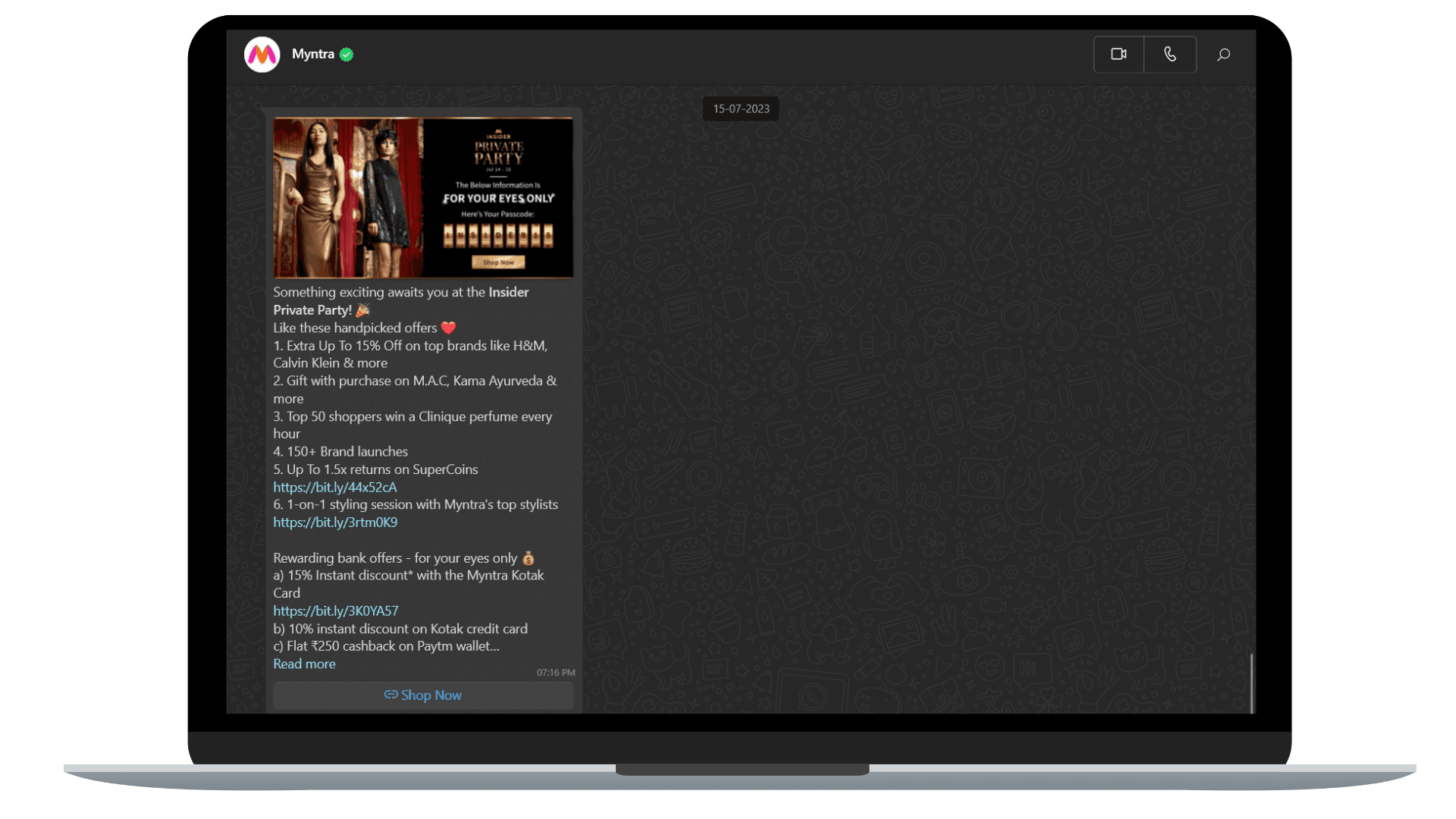
Task: Open the bit.ly/44x52cA SuperCoins link
Action: coord(334,487)
